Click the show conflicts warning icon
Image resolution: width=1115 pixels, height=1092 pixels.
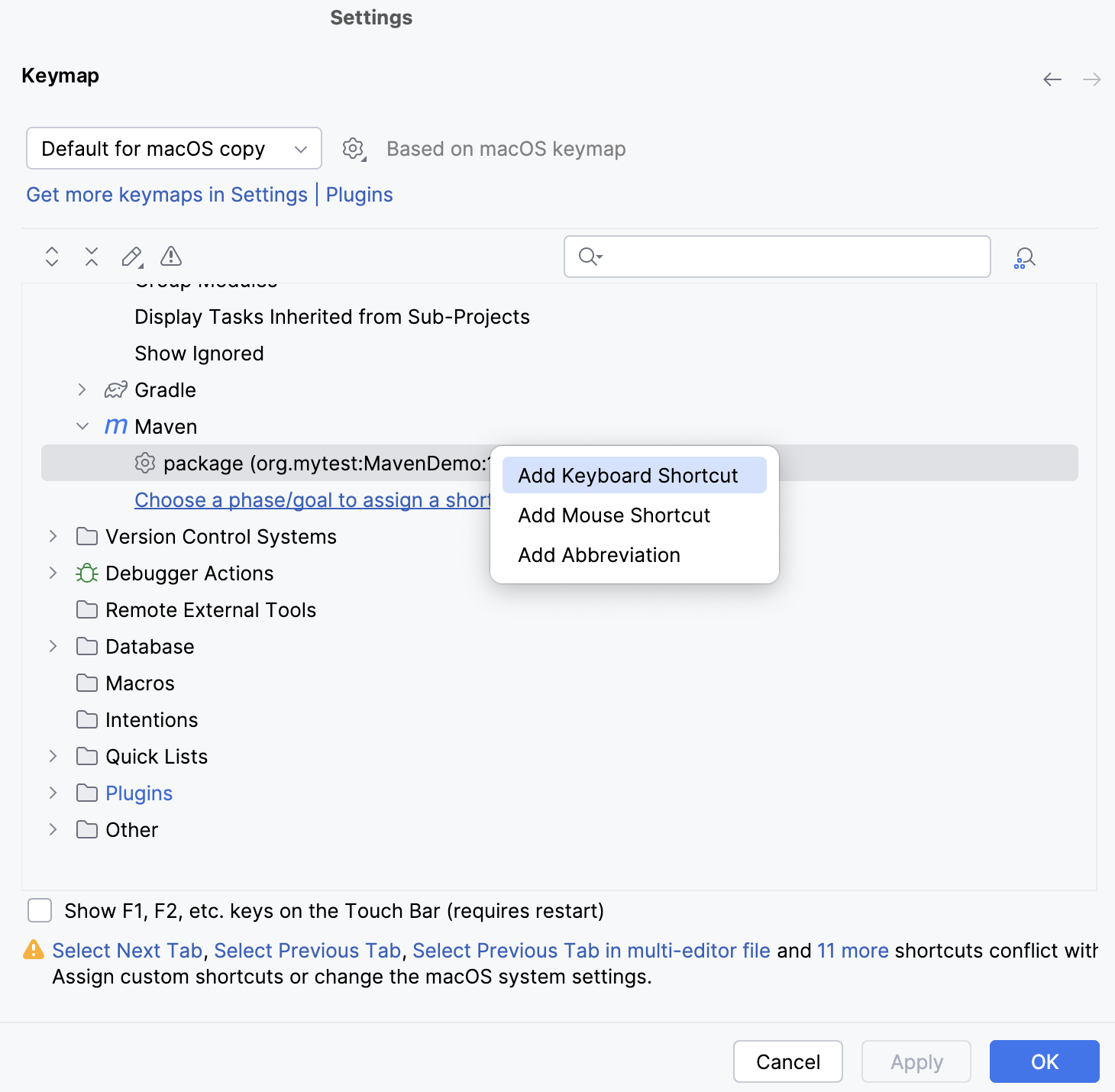170,257
